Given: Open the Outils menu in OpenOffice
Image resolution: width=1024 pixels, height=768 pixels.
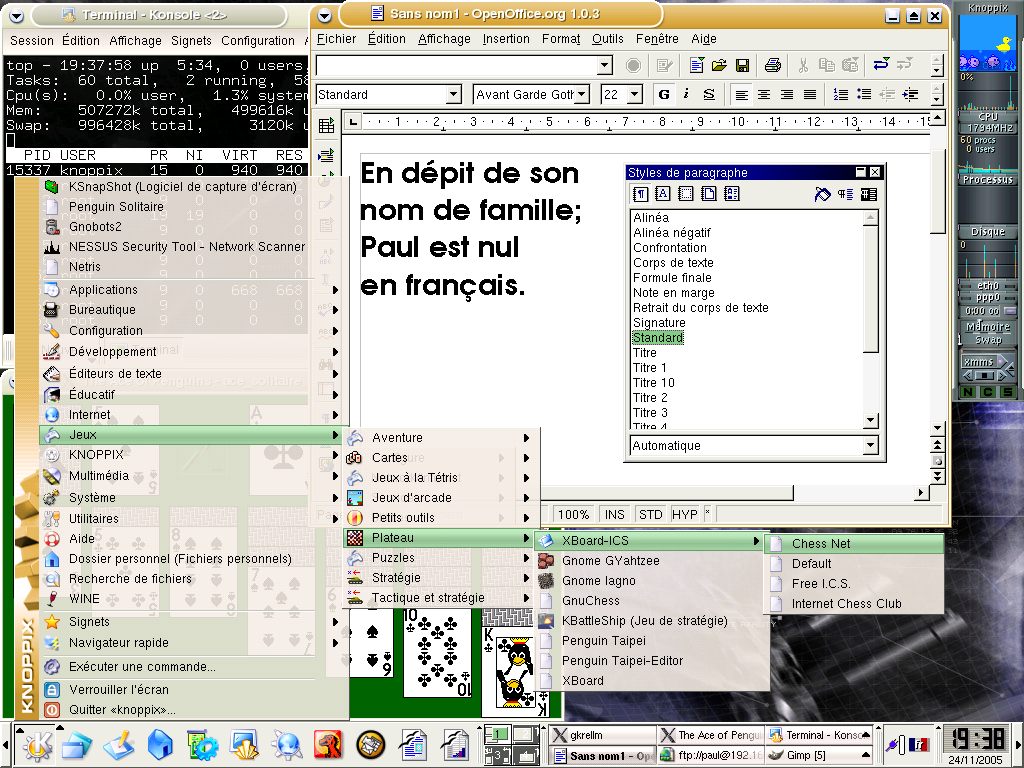Looking at the screenshot, I should 607,39.
